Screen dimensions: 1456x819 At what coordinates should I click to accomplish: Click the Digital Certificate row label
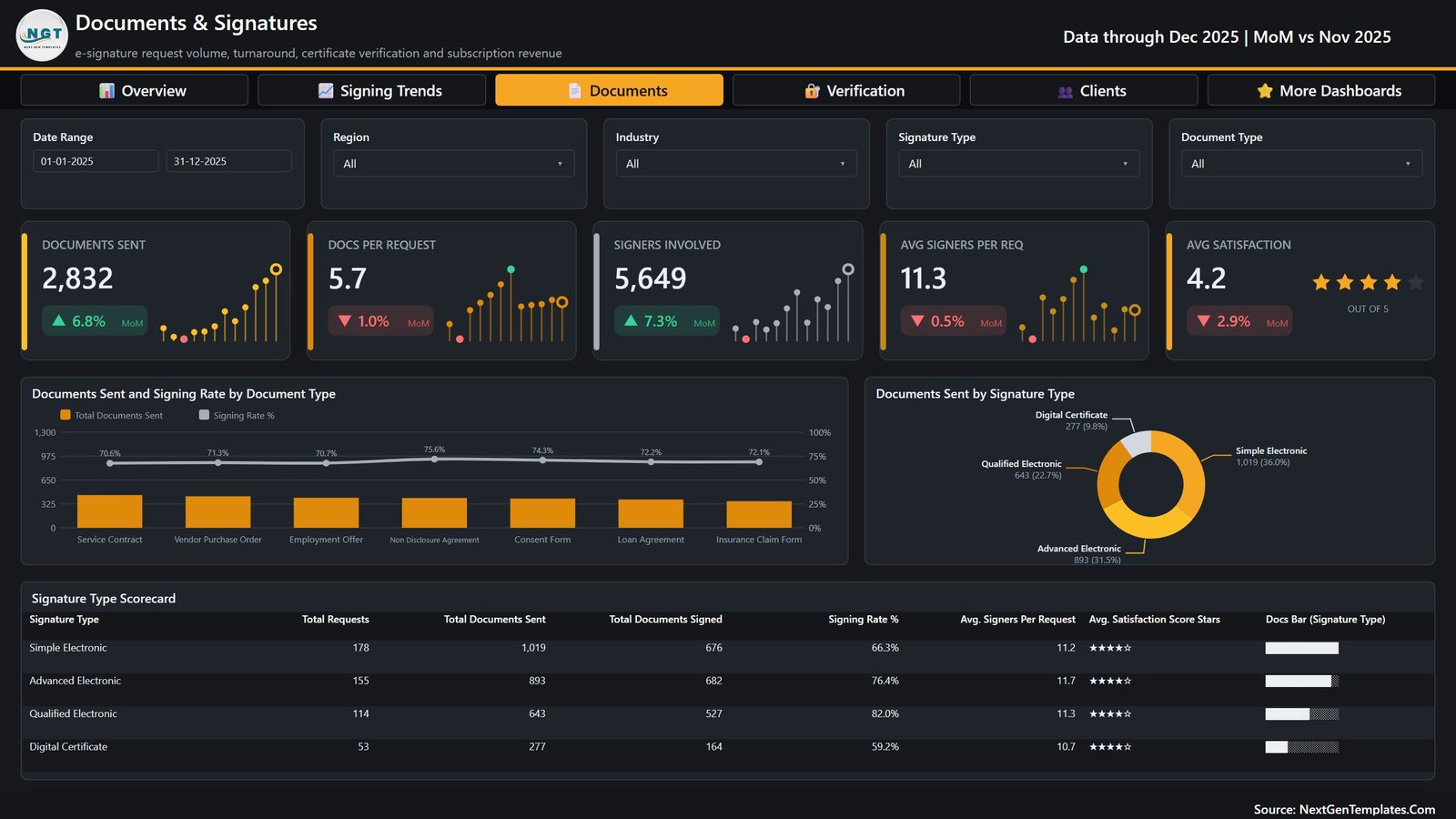point(68,747)
